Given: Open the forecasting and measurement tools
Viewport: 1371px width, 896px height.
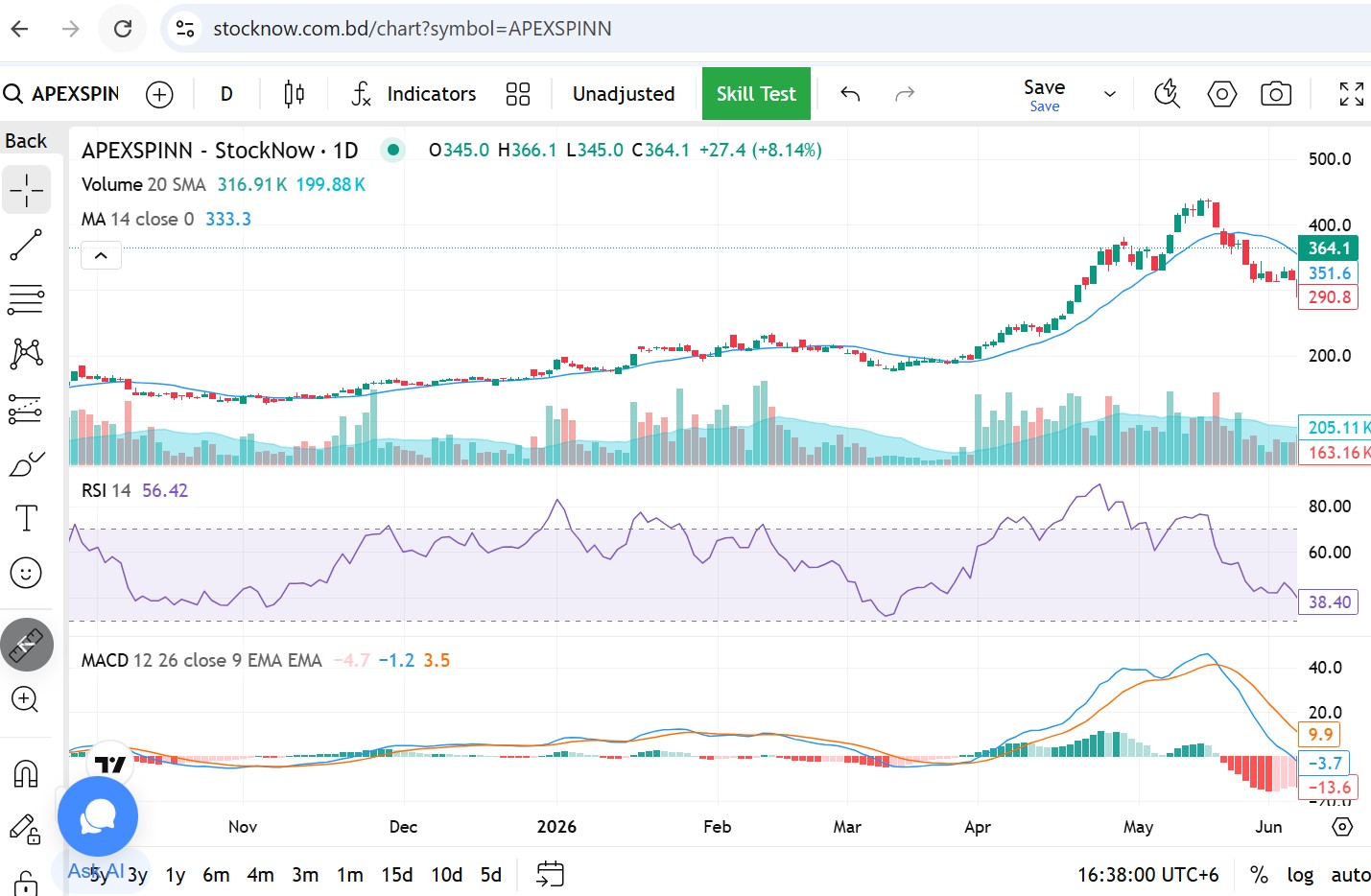Looking at the screenshot, I should tap(26, 409).
